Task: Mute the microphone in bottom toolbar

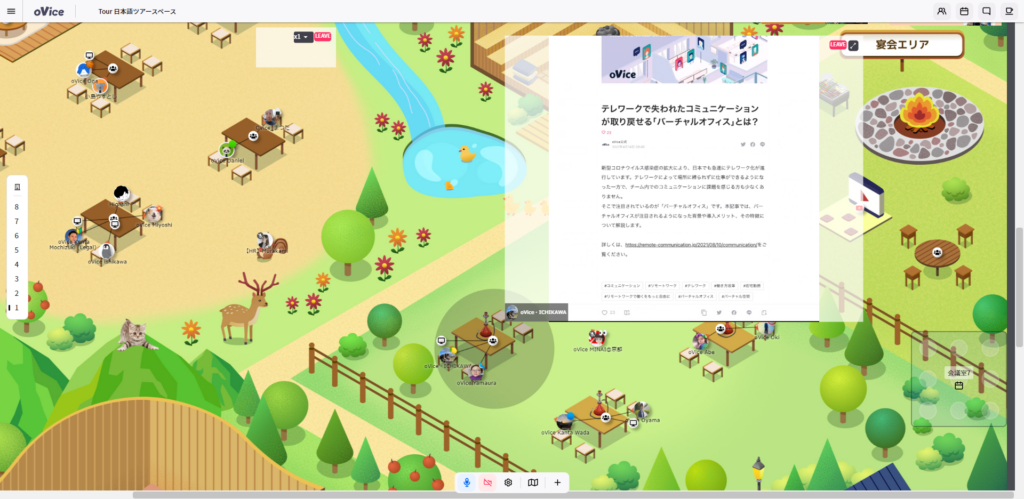Action: point(466,483)
